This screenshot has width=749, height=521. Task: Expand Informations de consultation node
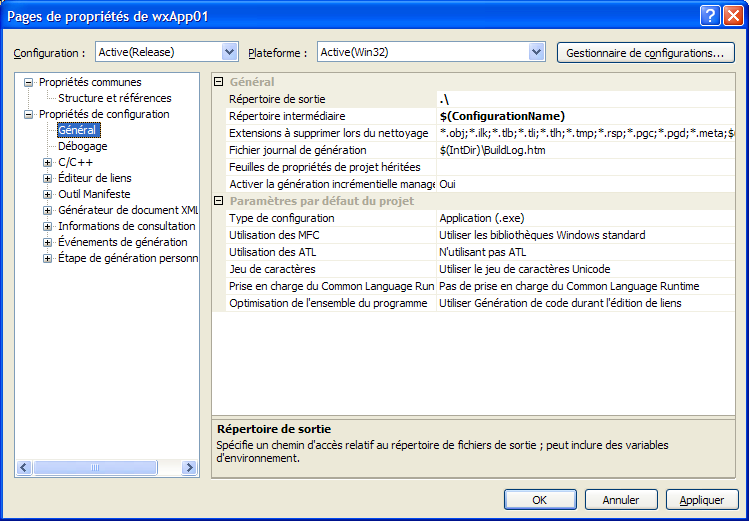[x=47, y=227]
